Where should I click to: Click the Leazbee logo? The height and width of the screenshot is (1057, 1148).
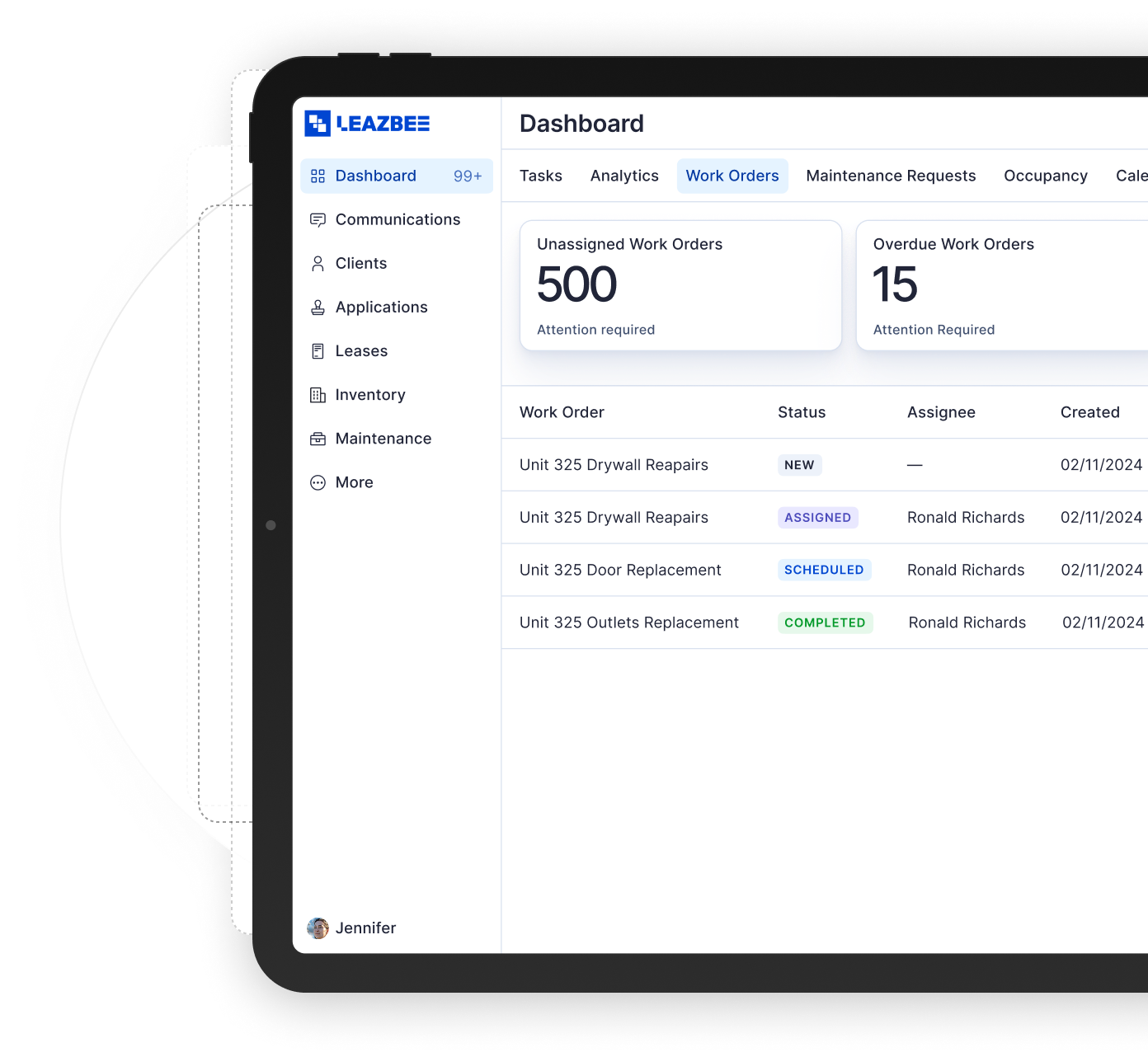tap(367, 123)
